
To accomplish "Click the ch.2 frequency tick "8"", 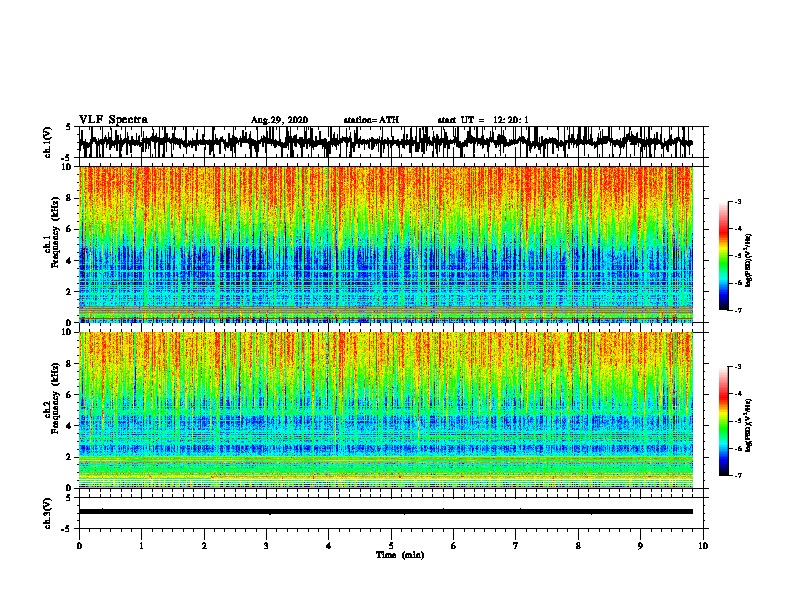I will click(x=69, y=364).
